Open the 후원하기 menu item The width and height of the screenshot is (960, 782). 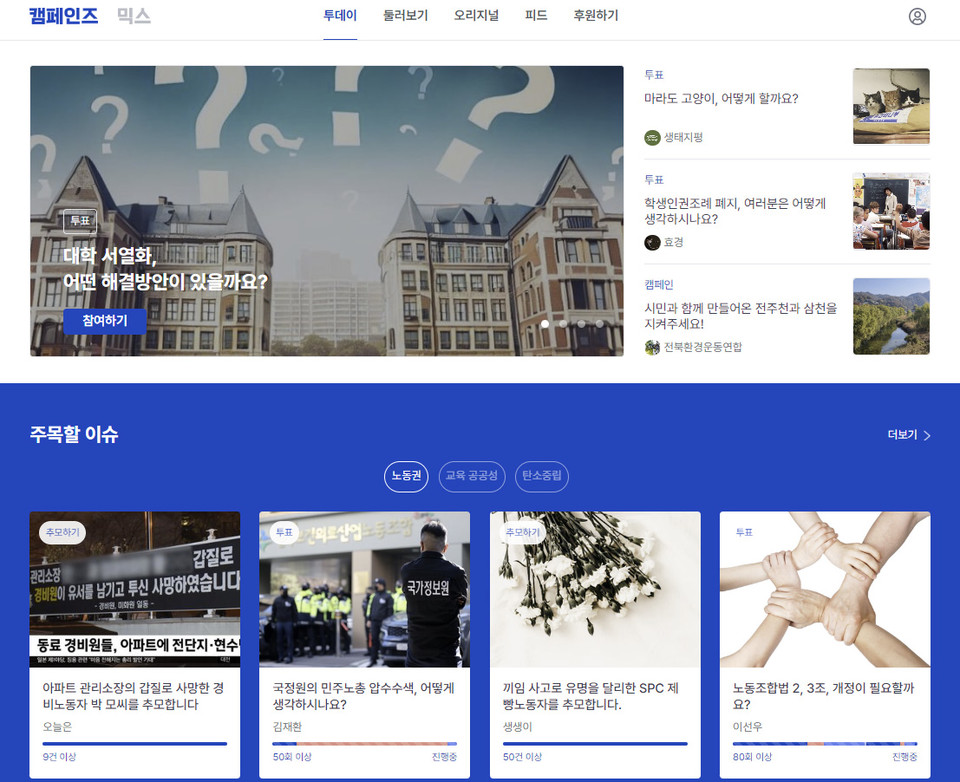(596, 16)
